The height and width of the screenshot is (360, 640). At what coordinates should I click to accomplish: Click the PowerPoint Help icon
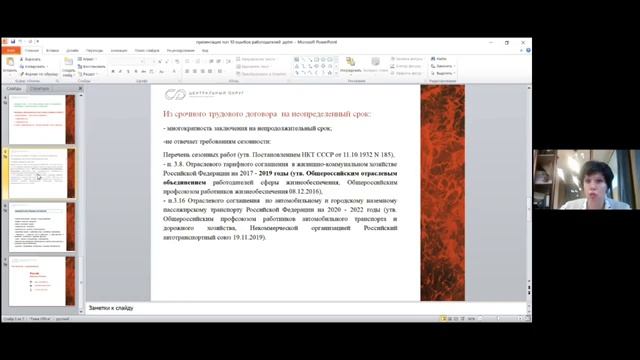528,51
